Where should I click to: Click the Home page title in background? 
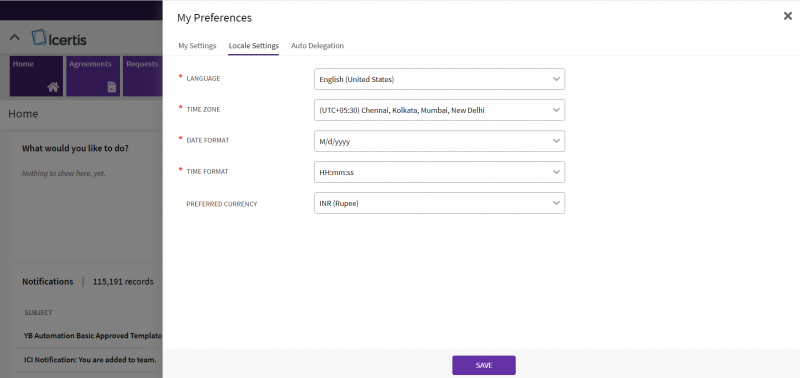click(23, 114)
